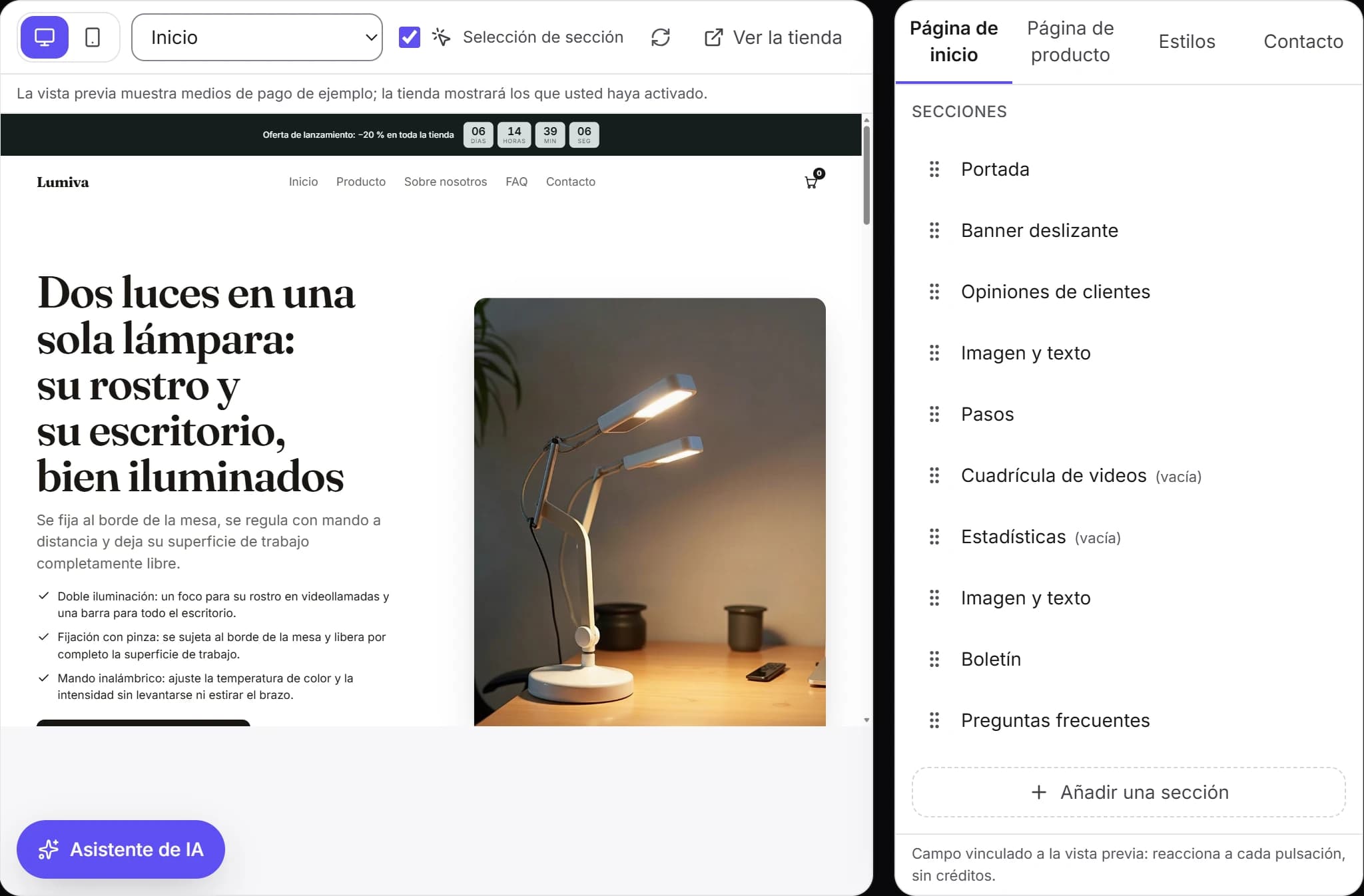Grab the drag handle for Boletín

(x=934, y=659)
